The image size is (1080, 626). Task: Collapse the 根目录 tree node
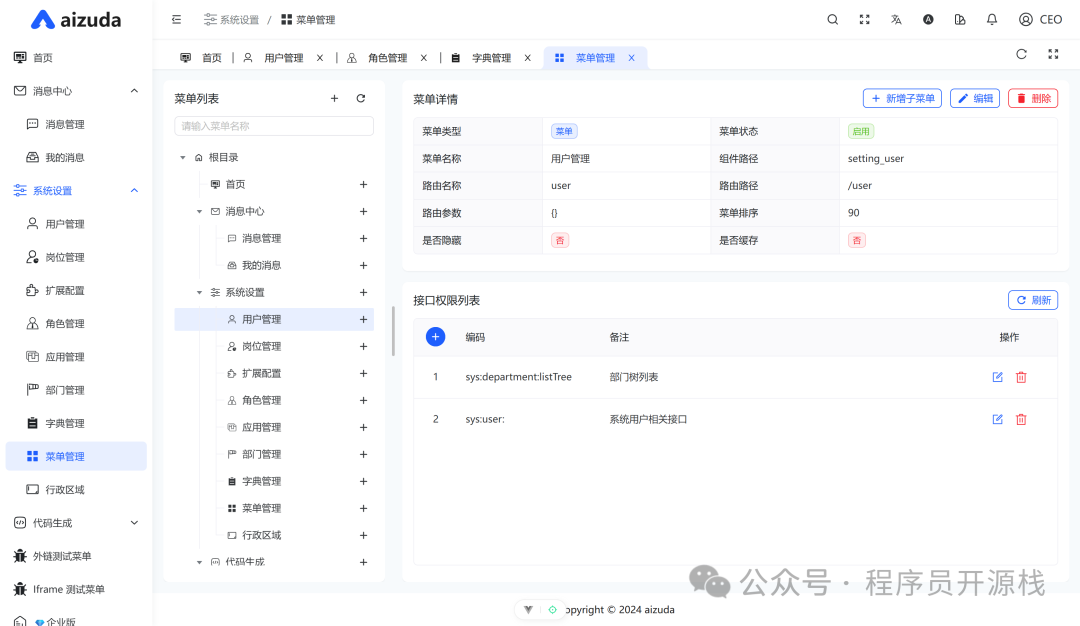click(x=183, y=157)
